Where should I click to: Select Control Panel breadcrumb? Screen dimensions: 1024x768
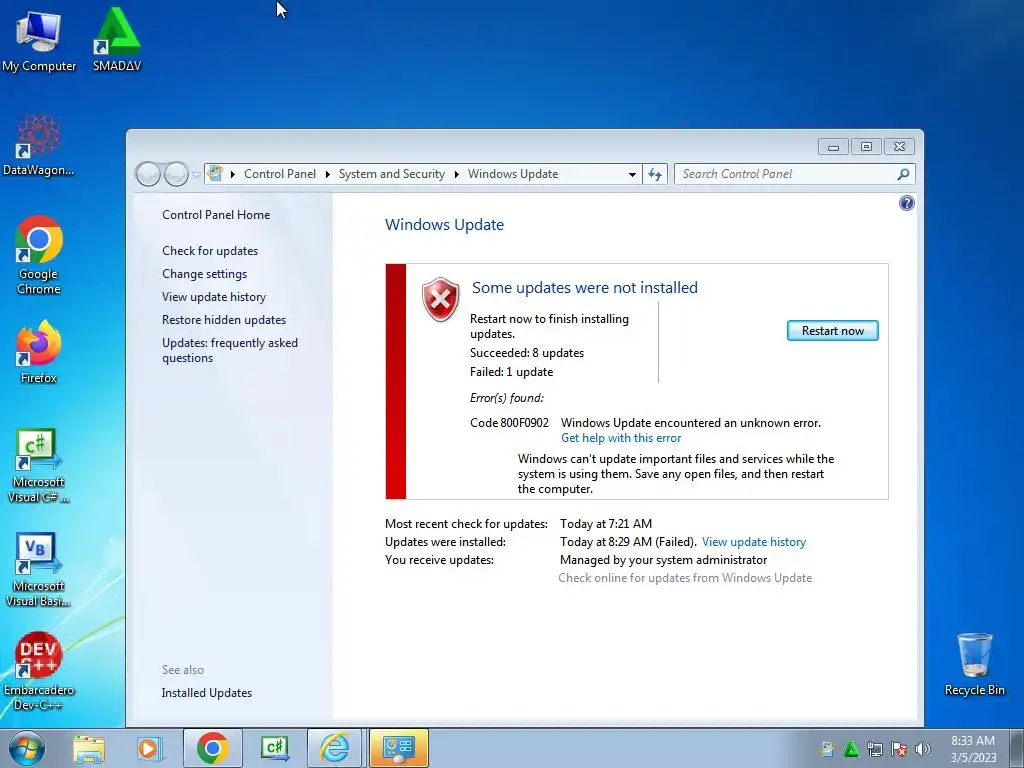point(280,174)
